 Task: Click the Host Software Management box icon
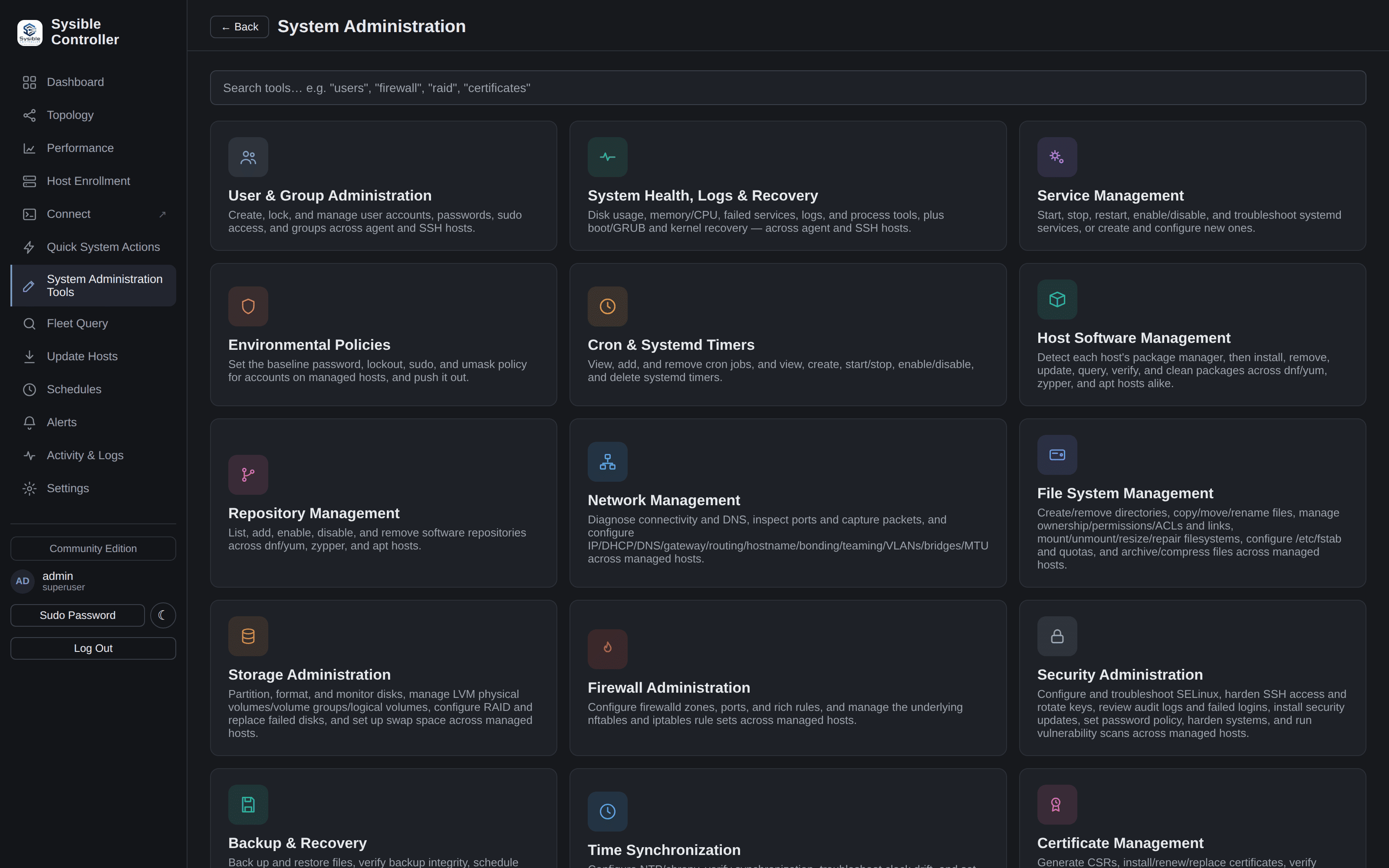(1057, 299)
